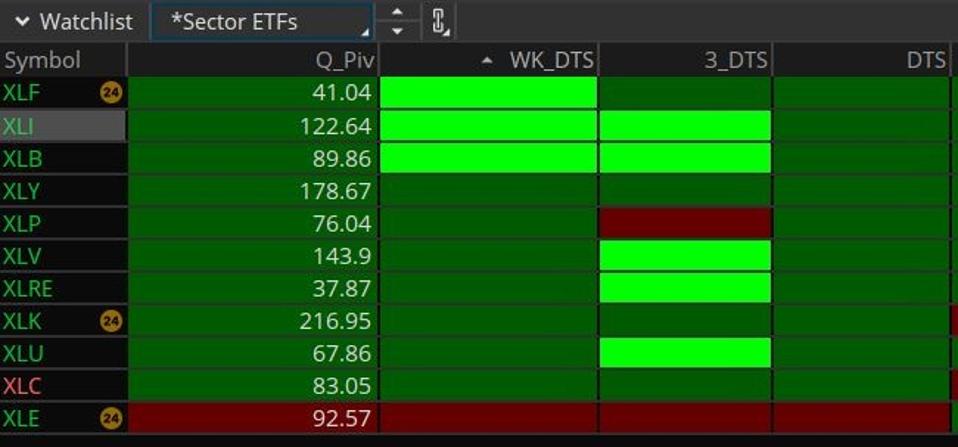Screen dimensions: 958x447
Task: Step to previous watchlist with up arrow
Action: click(x=398, y=12)
